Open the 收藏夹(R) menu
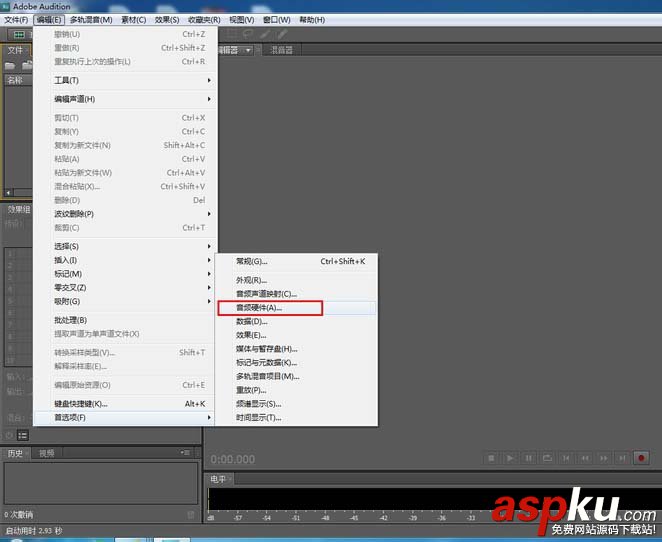The width and height of the screenshot is (662, 542). point(204,20)
